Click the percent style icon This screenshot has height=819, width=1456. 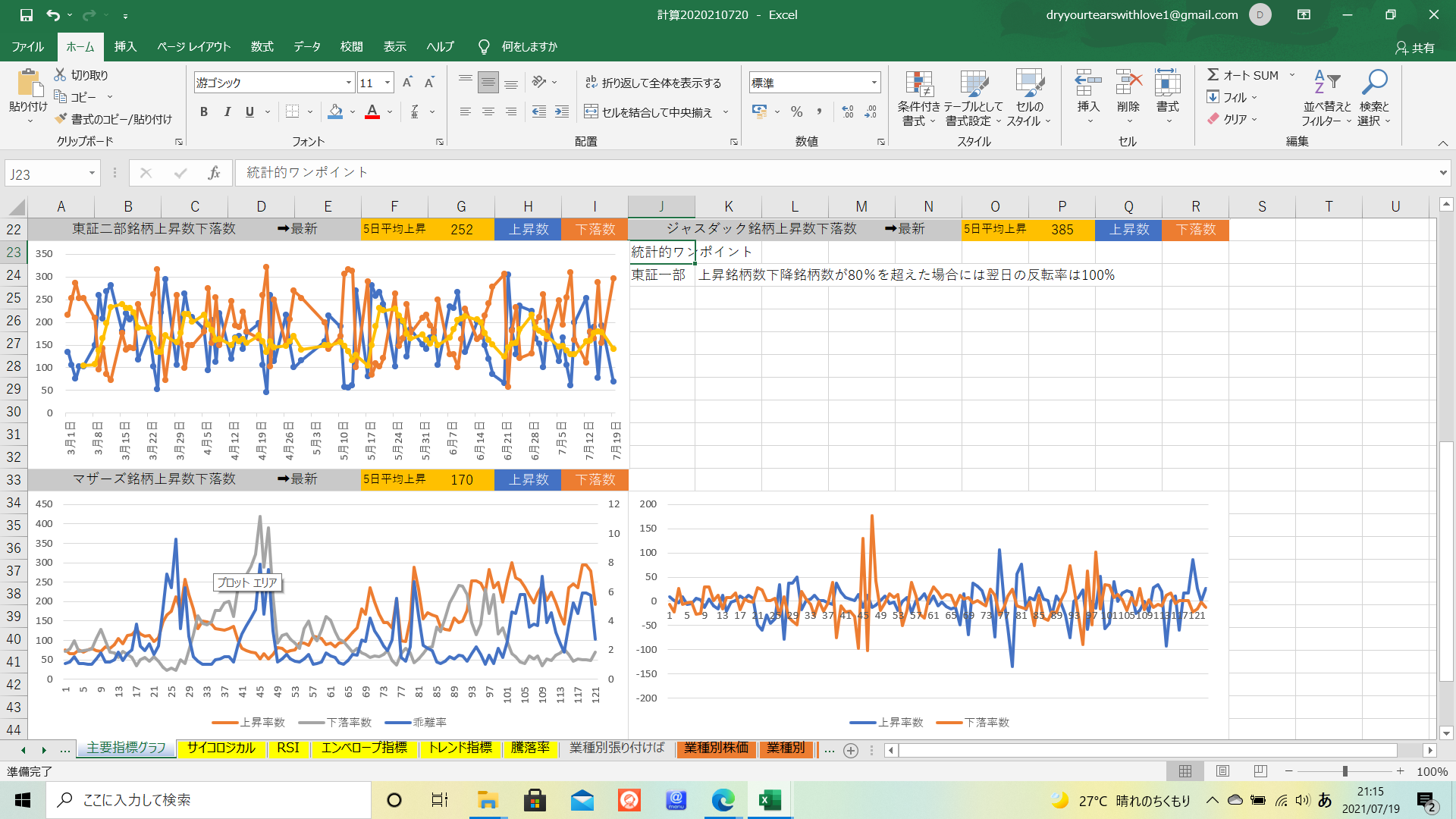796,112
